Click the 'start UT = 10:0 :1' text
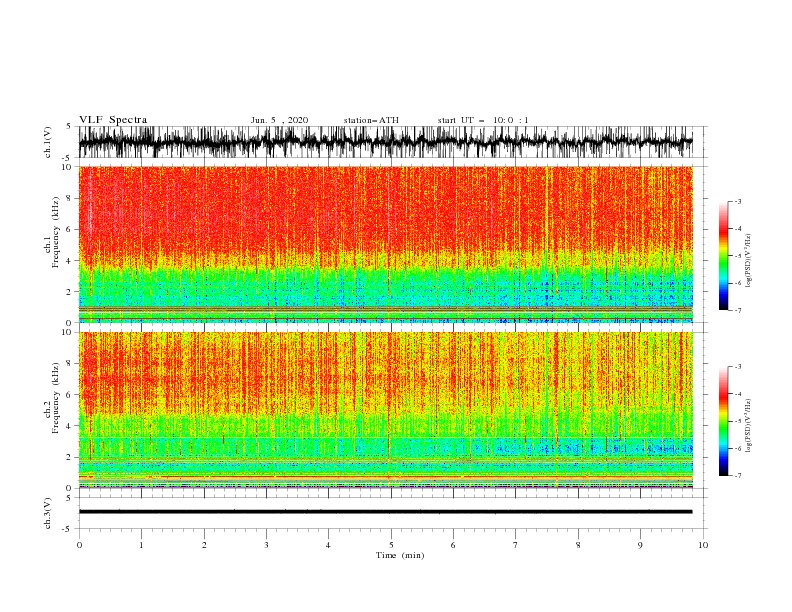Screen dimensions: 792x612 [x=483, y=120]
